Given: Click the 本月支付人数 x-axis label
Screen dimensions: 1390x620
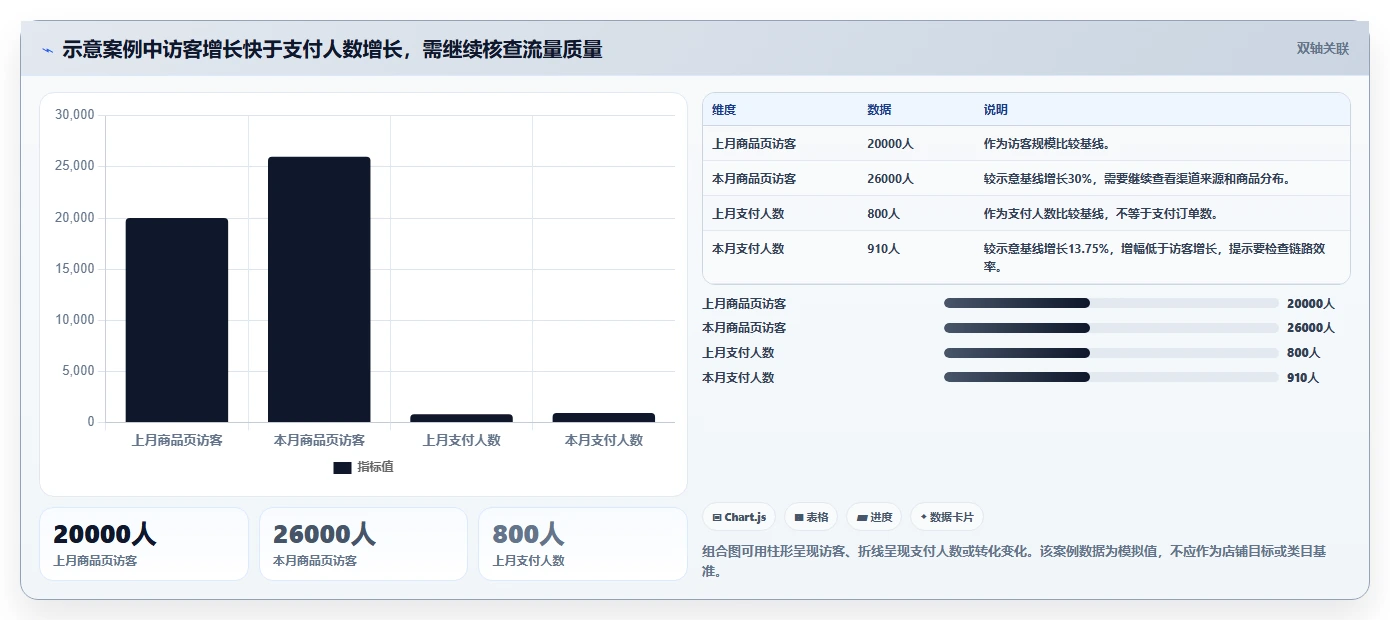Looking at the screenshot, I should pyautogui.click(x=603, y=440).
